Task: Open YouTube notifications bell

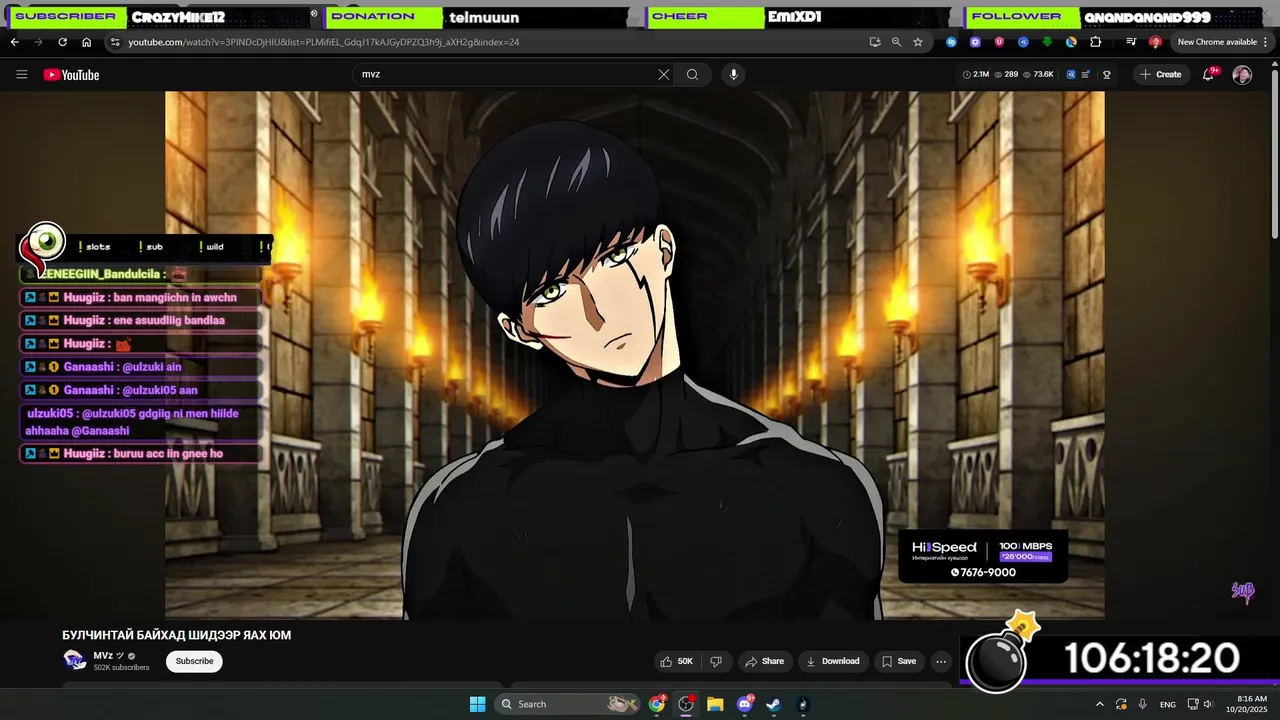Action: pyautogui.click(x=1208, y=74)
